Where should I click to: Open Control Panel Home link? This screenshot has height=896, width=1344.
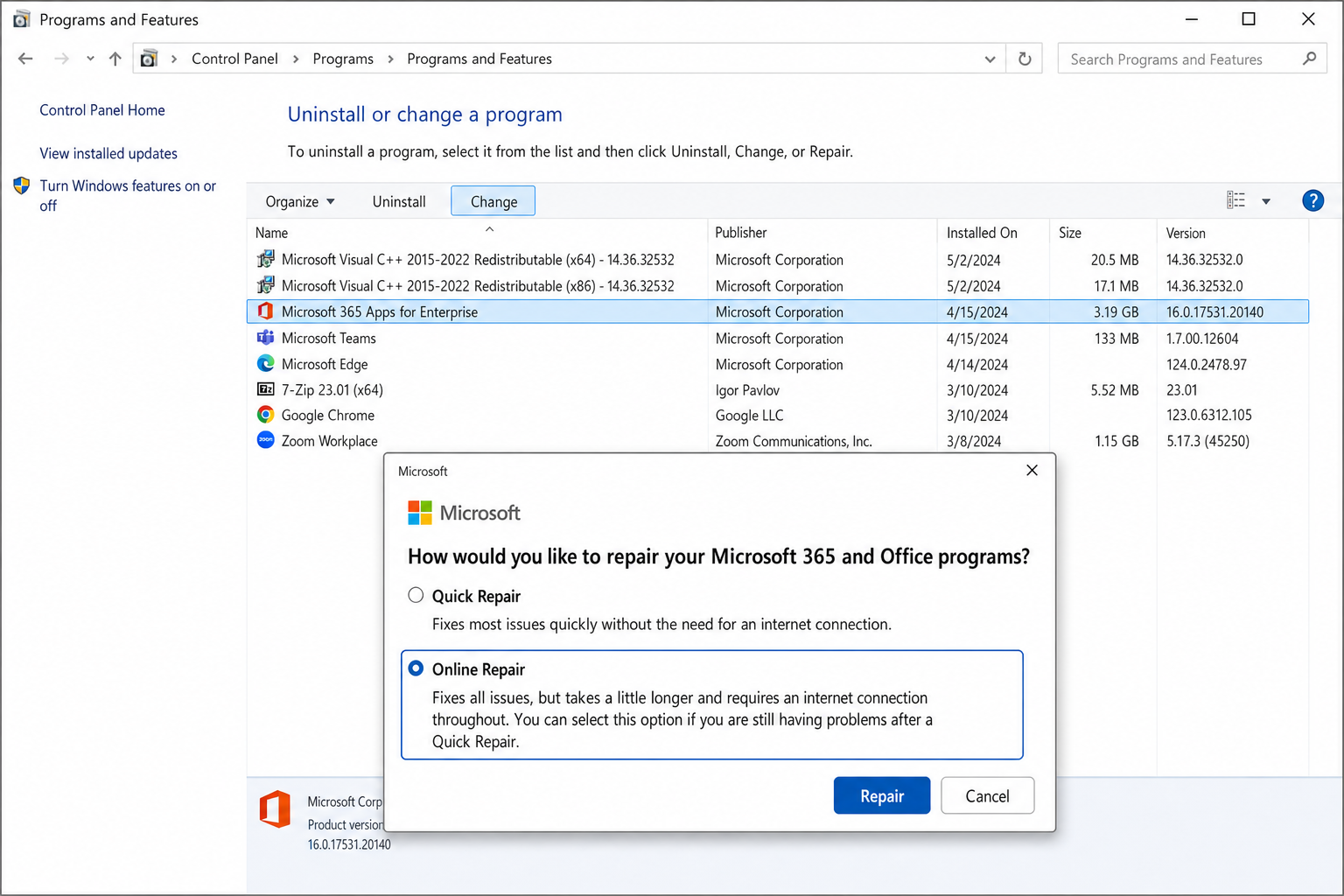[102, 110]
